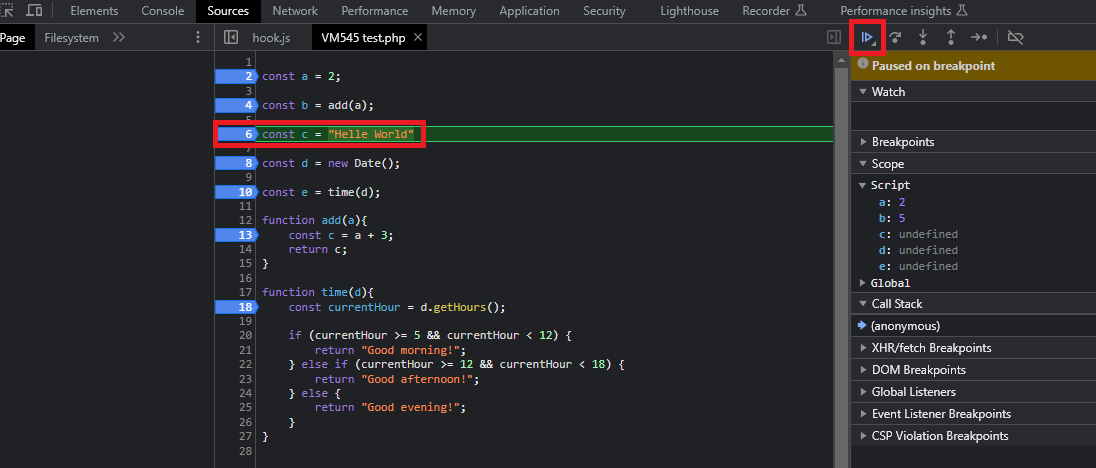Expand XHR/fetch Breakpoints section
The image size is (1096, 468).
[x=931, y=348]
